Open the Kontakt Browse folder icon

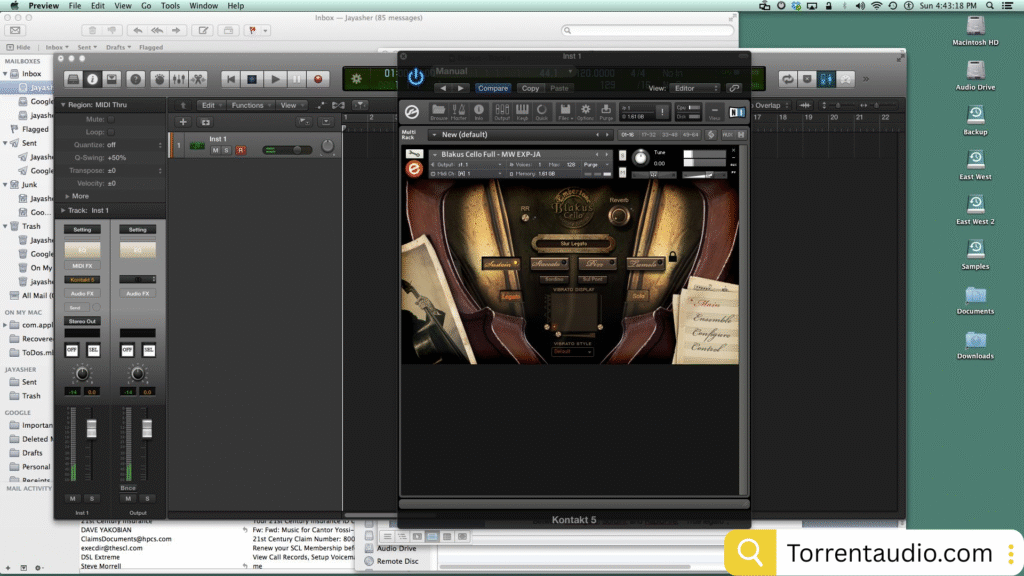point(438,110)
